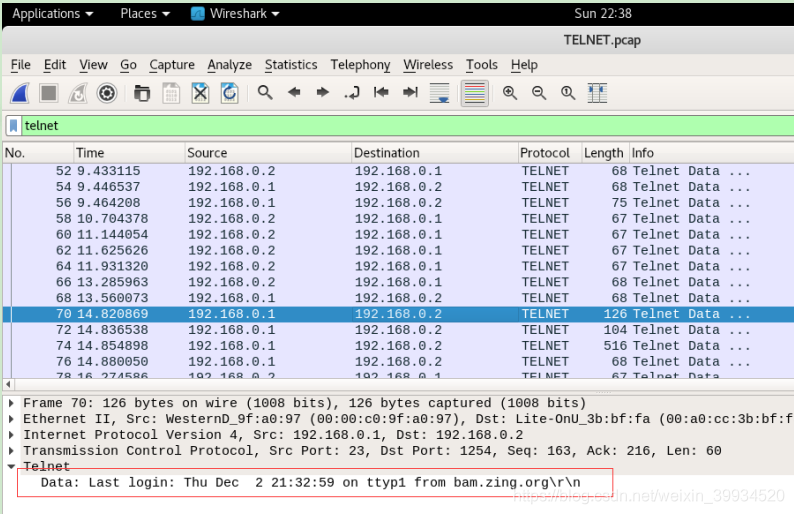The width and height of the screenshot is (794, 514).
Task: Jump to the last packet icon
Action: coord(410,92)
